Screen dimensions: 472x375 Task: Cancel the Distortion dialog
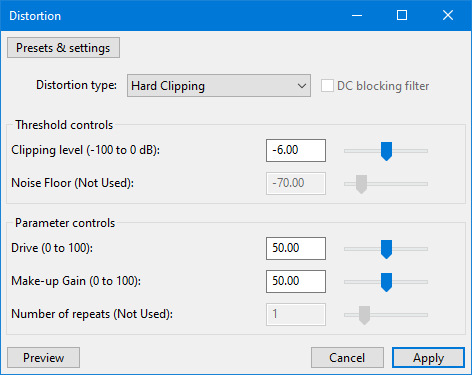347,358
